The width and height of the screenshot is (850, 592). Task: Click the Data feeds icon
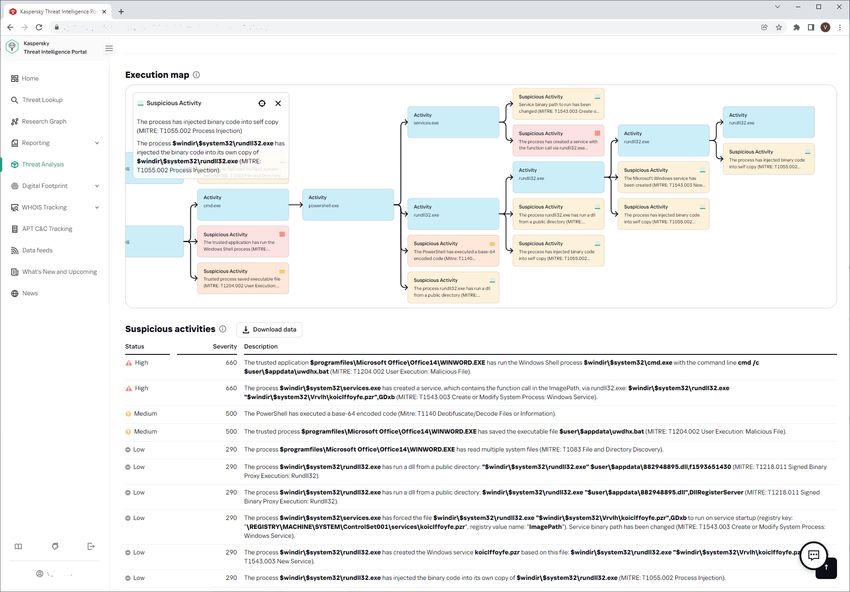(x=15, y=250)
